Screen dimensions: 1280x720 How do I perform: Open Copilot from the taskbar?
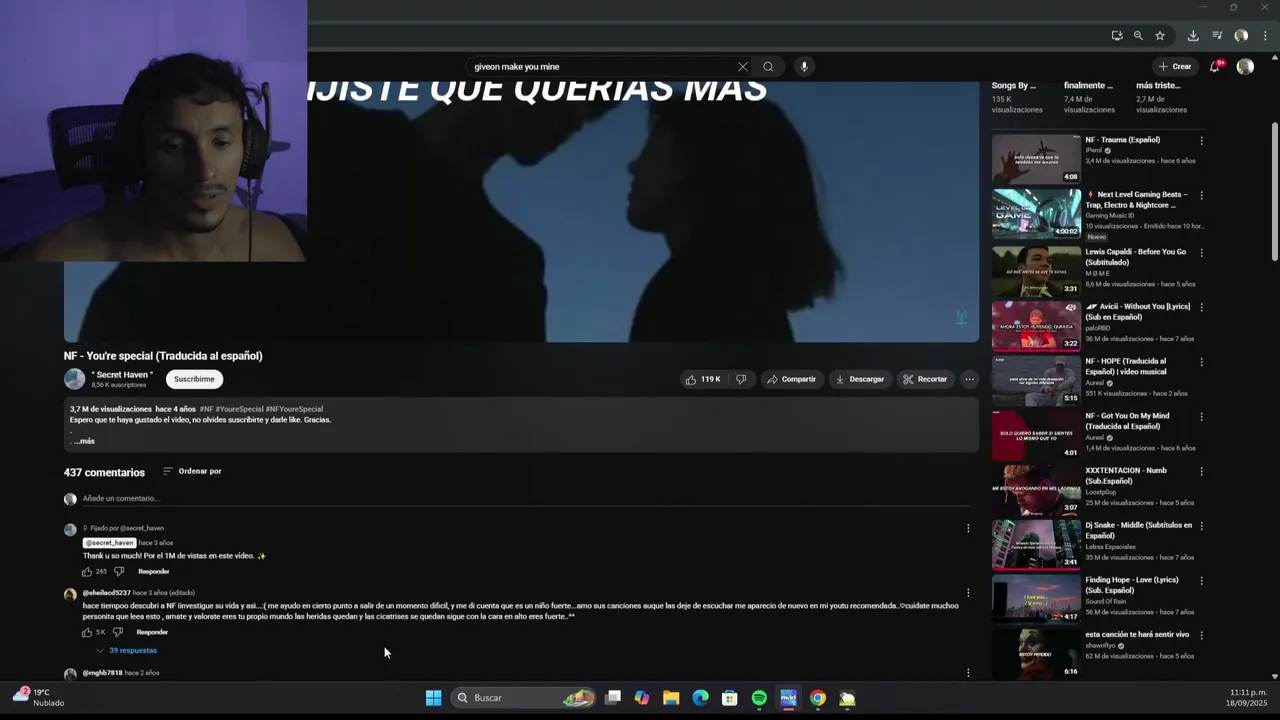click(642, 698)
